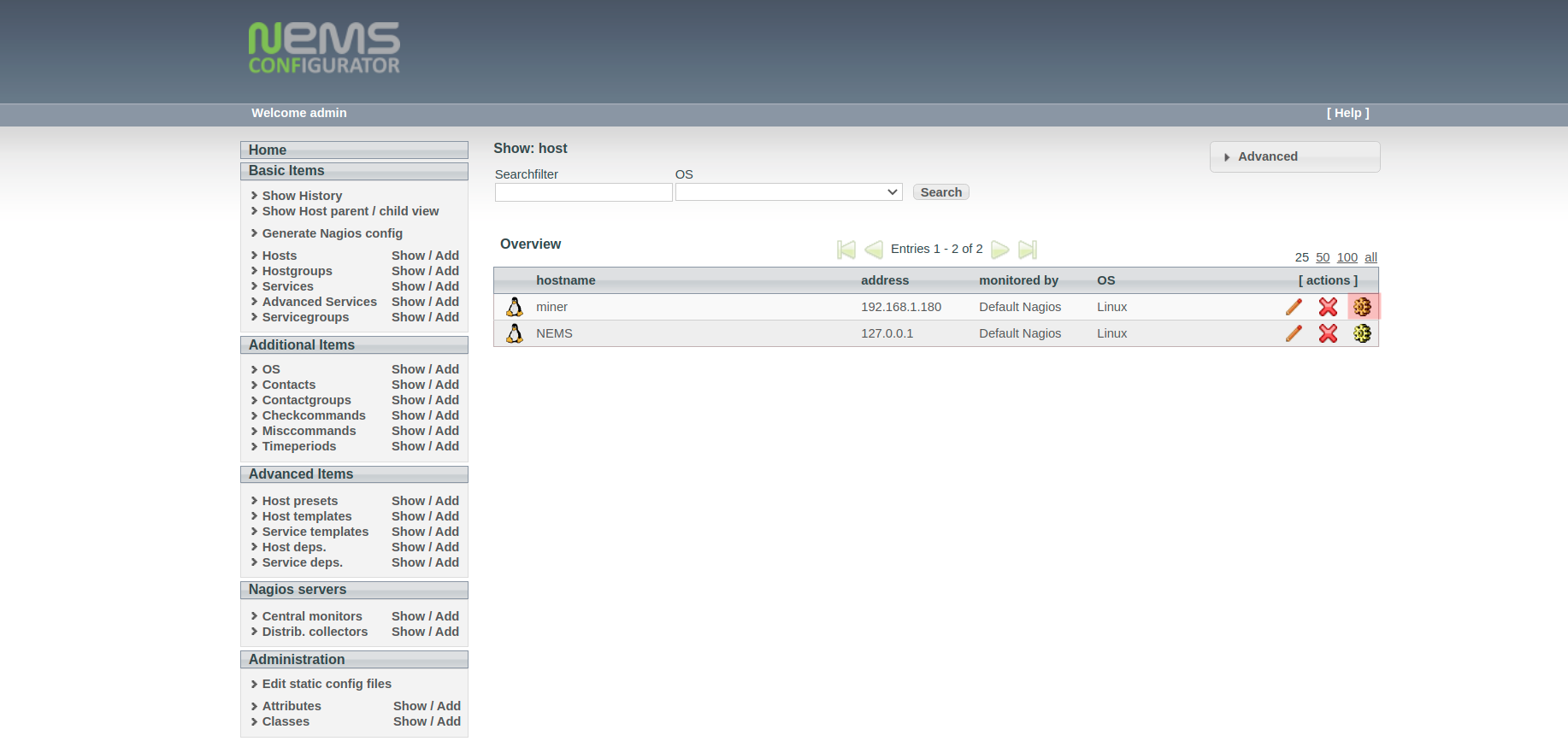Viewport: 1568px width, 753px height.
Task: Open Show Host parent / child view
Action: 351,211
